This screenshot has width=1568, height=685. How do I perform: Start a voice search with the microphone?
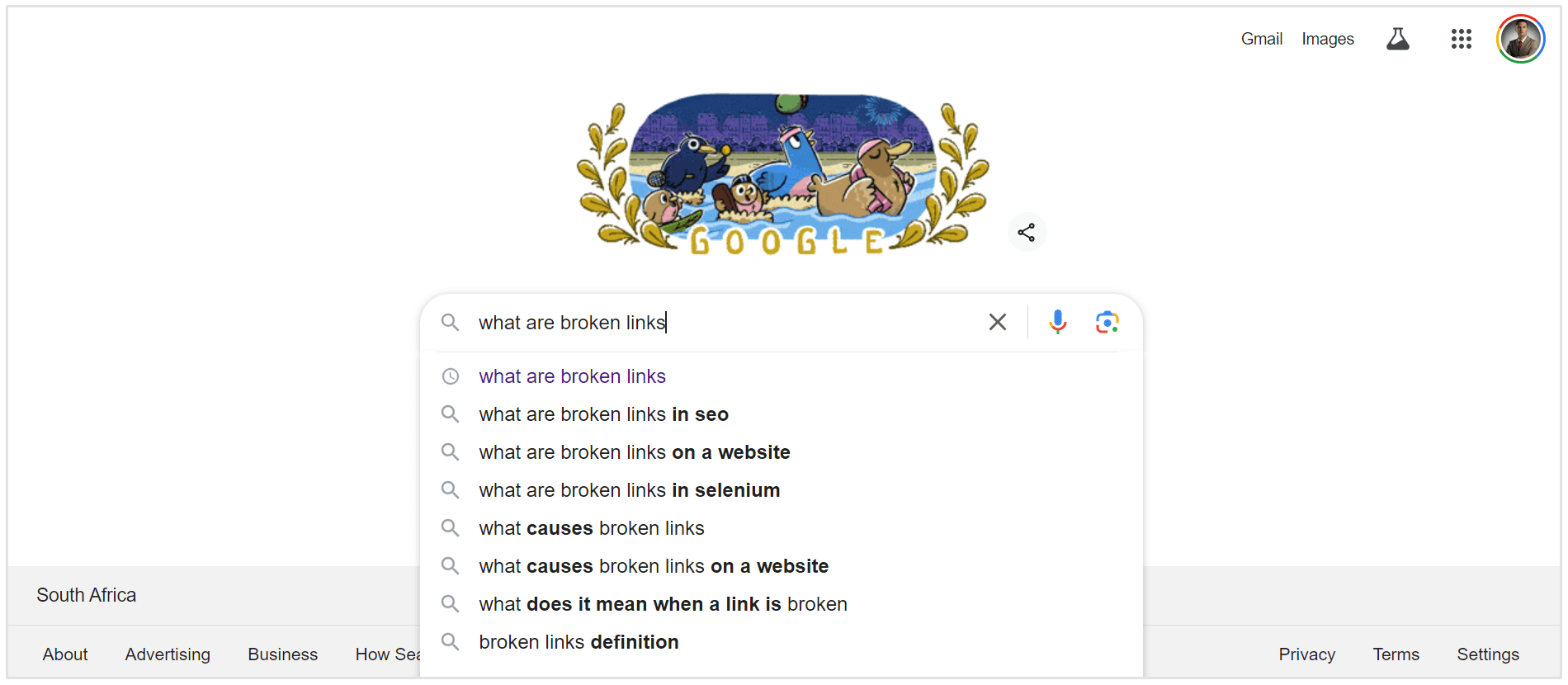1056,322
